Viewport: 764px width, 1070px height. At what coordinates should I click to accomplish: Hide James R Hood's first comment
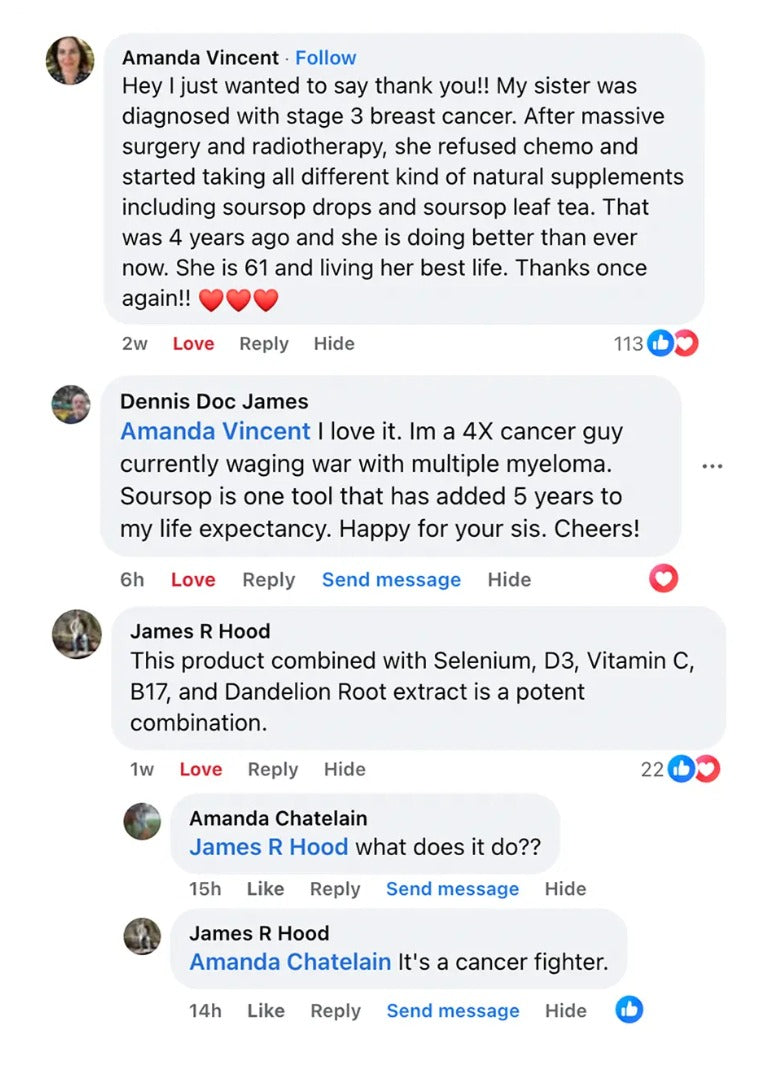[x=344, y=769]
